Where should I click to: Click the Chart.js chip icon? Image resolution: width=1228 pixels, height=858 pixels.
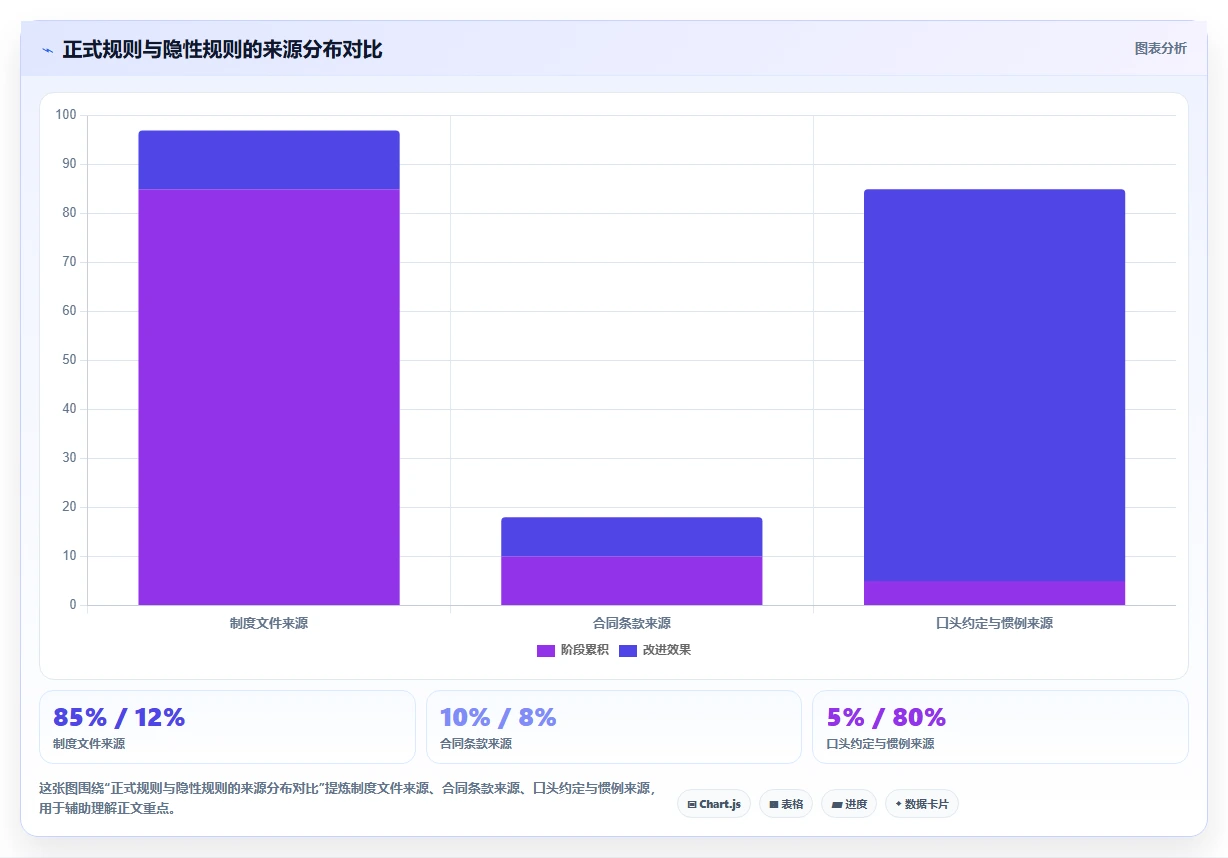pyautogui.click(x=692, y=804)
